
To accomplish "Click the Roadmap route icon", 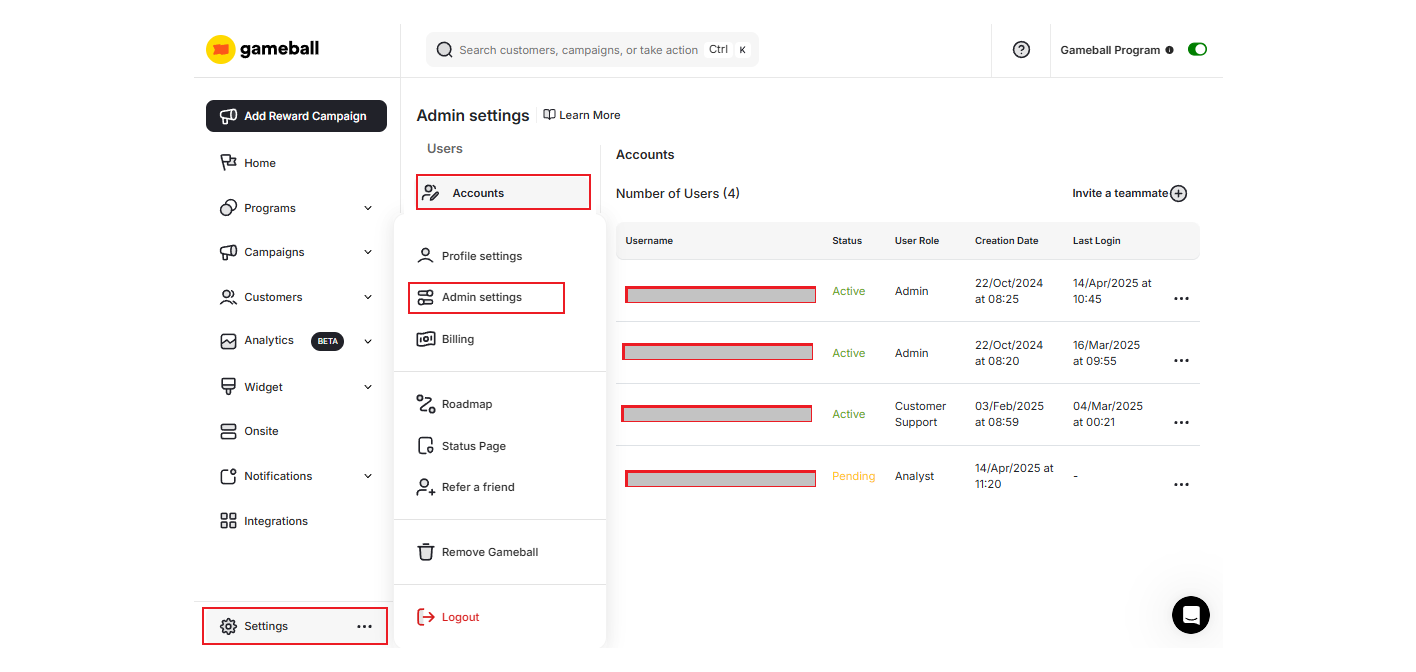I will point(425,404).
